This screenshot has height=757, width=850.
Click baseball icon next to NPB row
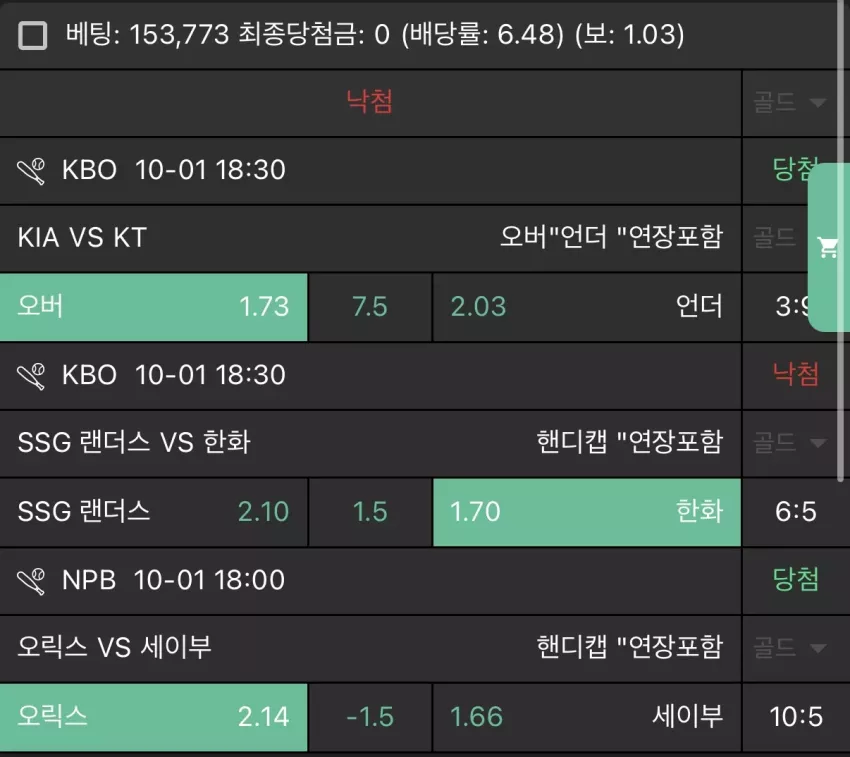point(31,581)
